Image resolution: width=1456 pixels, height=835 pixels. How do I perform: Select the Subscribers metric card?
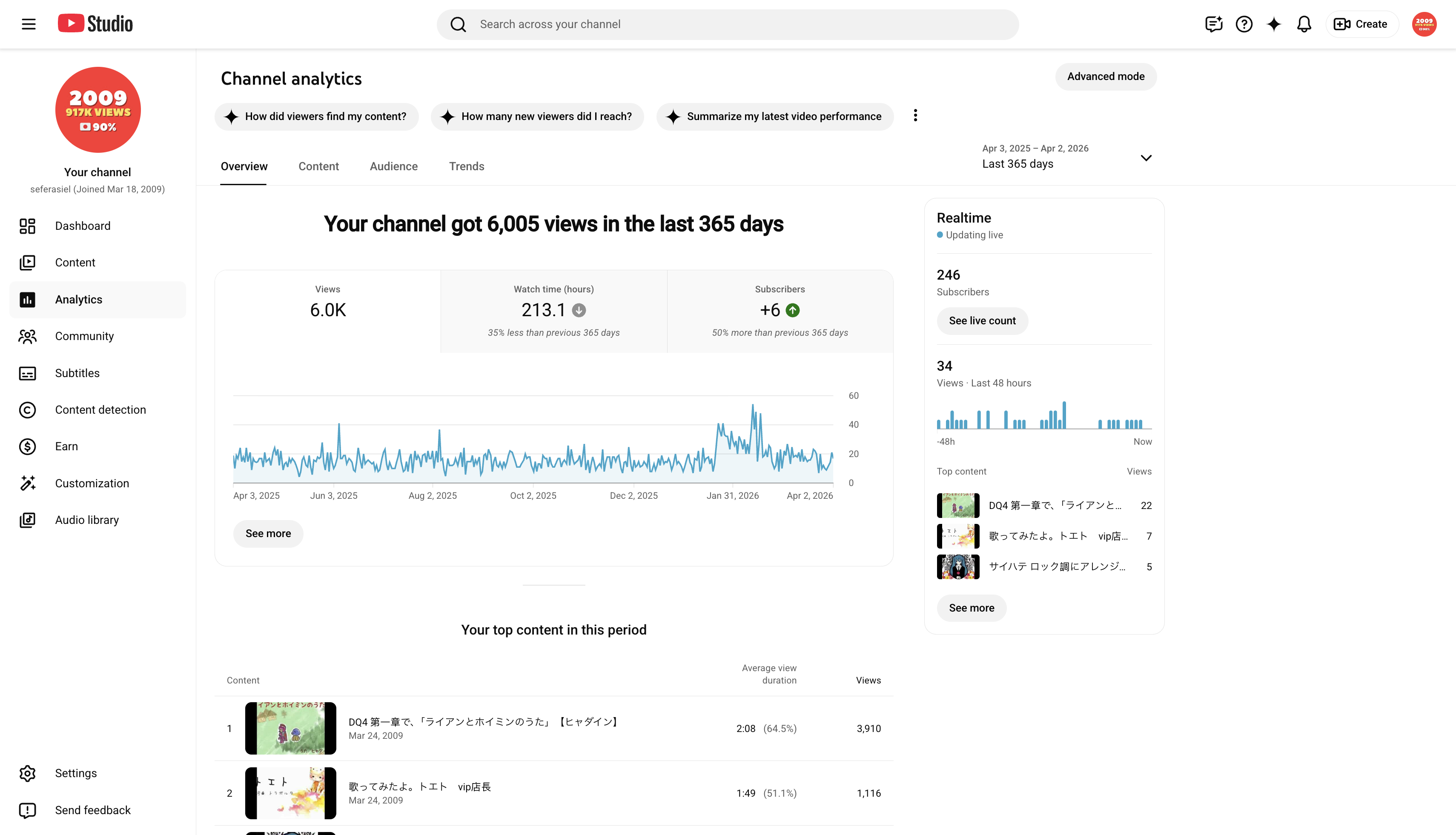[x=780, y=312]
